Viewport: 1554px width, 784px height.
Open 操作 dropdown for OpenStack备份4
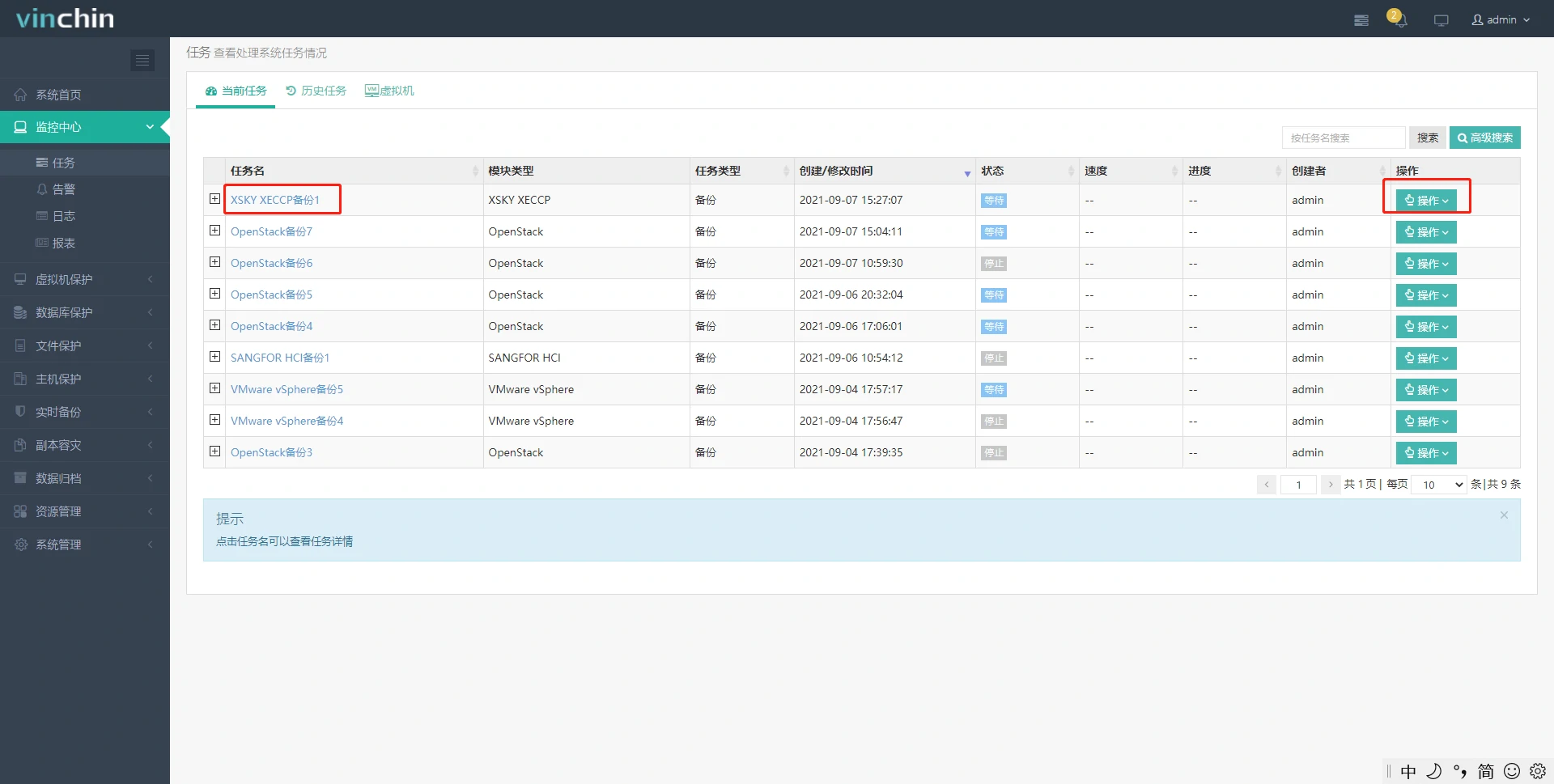(1426, 326)
